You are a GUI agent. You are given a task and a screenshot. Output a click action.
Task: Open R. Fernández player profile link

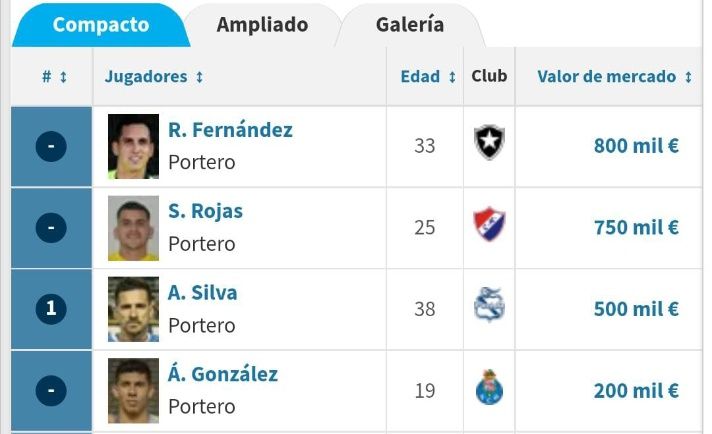click(230, 130)
